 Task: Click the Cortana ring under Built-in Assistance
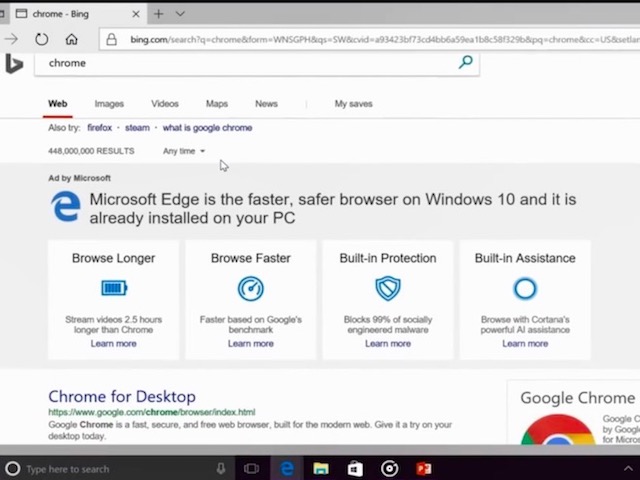click(x=525, y=289)
